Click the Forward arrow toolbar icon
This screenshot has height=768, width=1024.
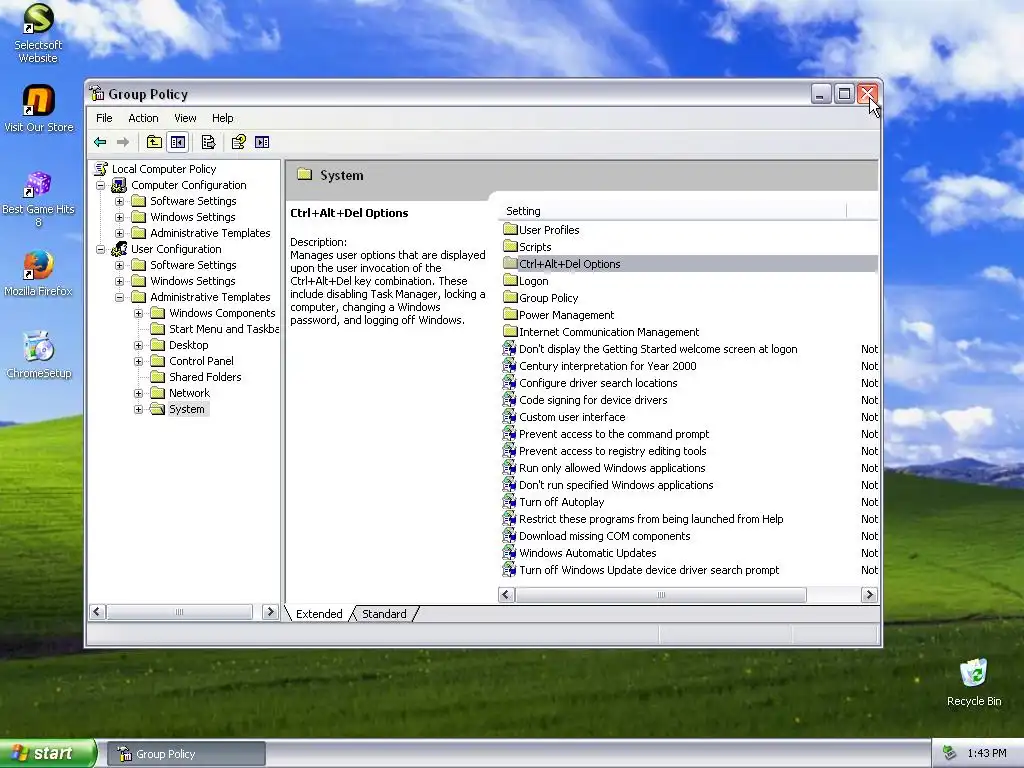[123, 142]
